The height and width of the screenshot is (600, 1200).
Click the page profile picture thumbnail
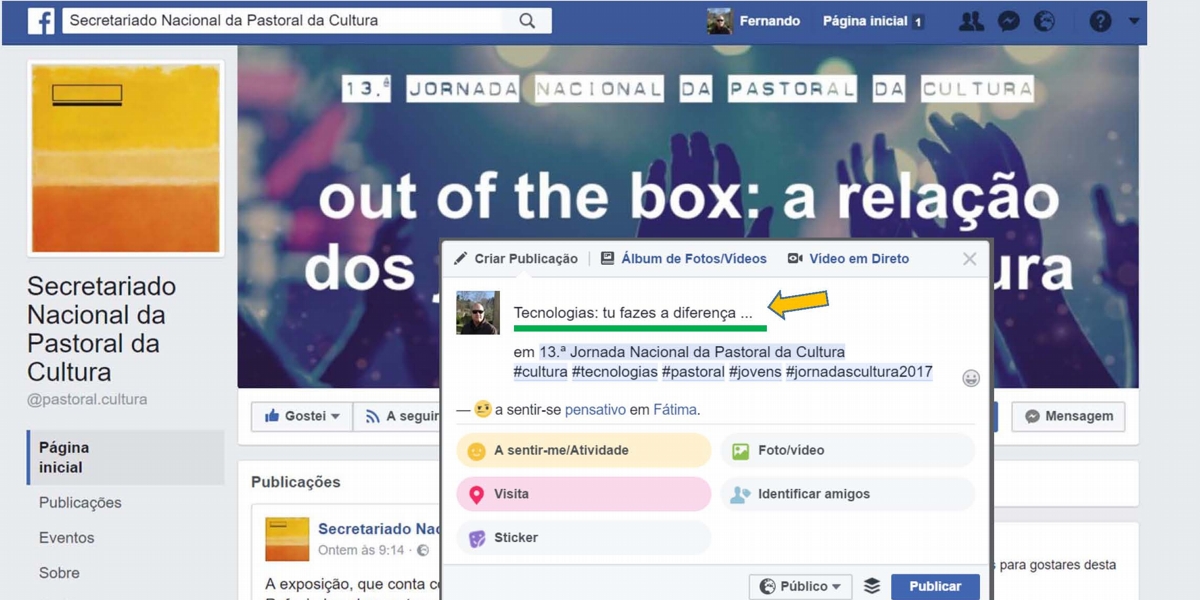tap(126, 158)
